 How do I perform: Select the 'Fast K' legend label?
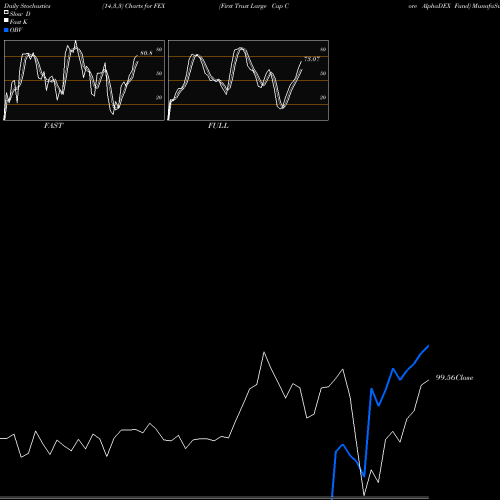[18, 22]
